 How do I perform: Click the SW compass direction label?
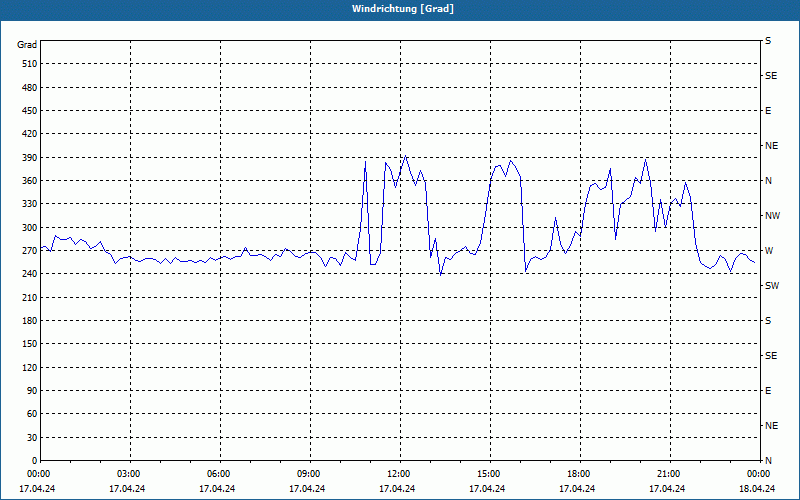point(772,286)
